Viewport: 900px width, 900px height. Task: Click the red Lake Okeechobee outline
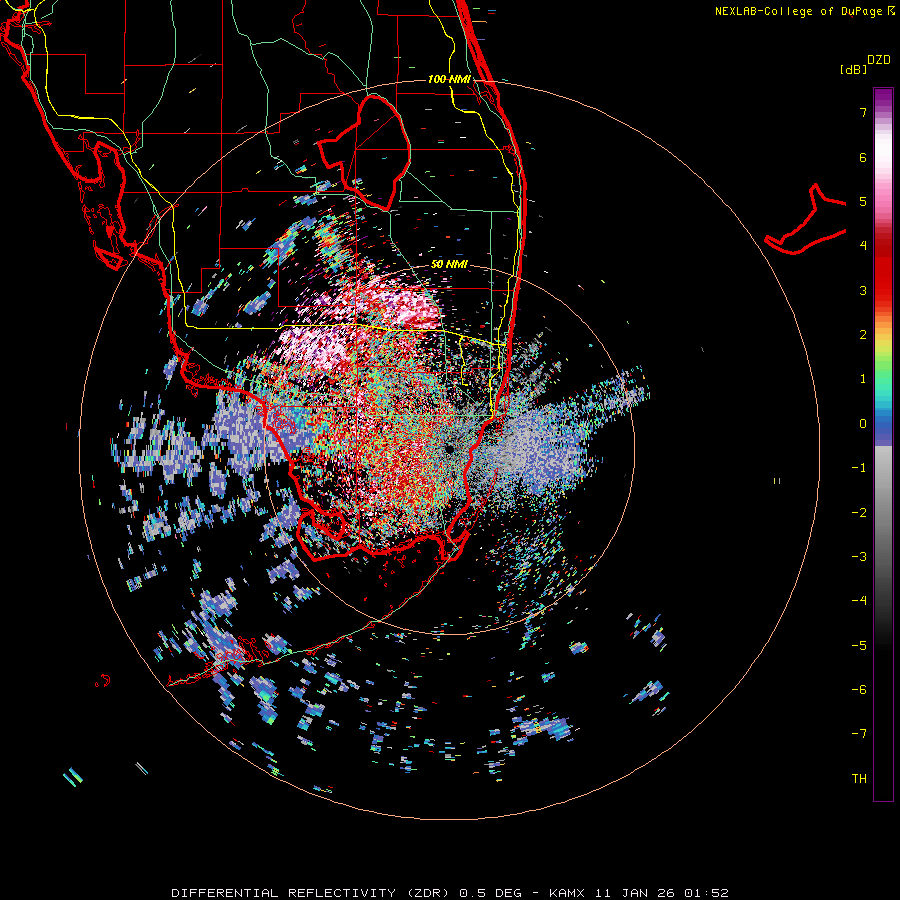(x=364, y=152)
